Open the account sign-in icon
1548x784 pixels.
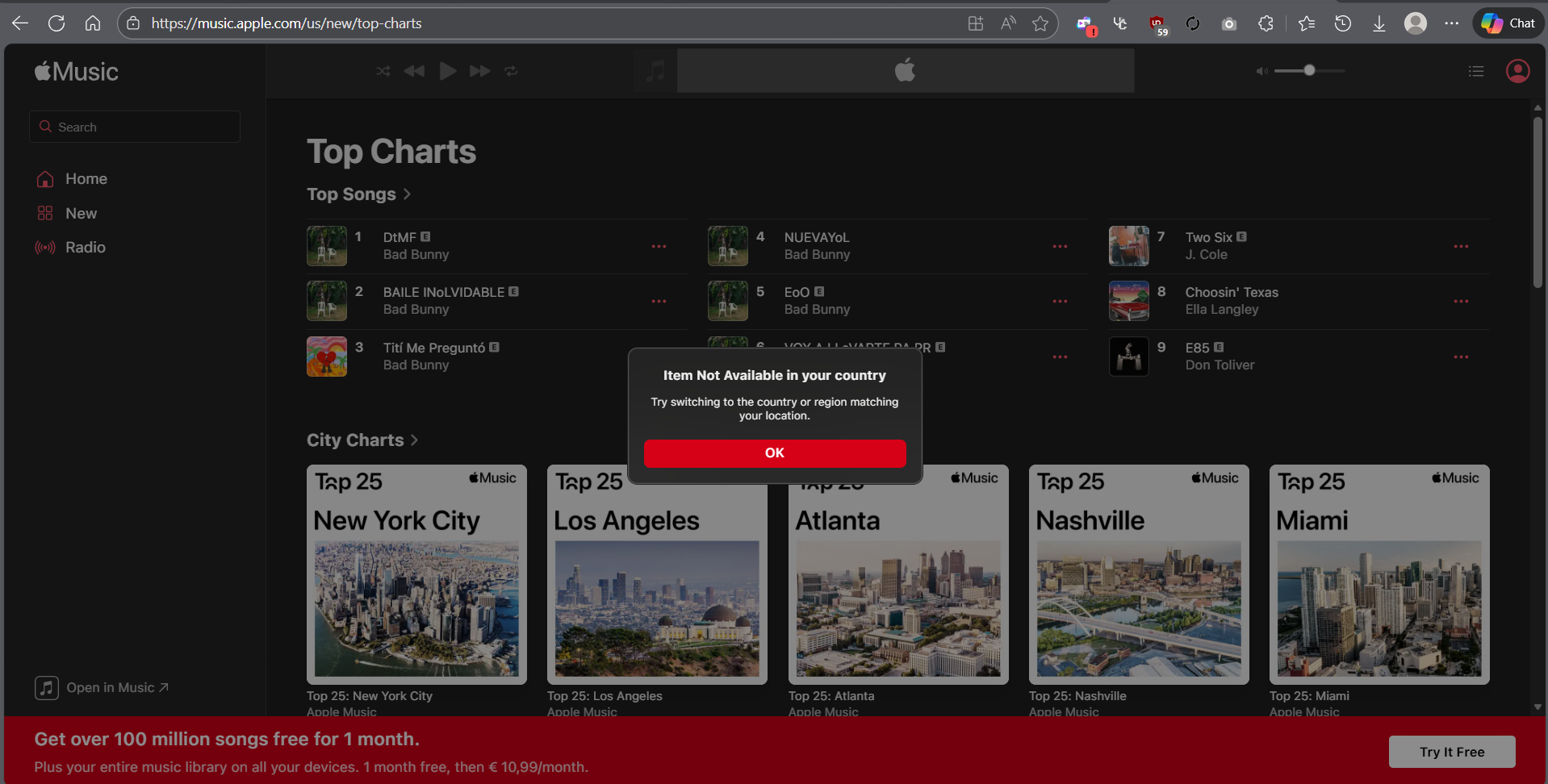[1517, 71]
